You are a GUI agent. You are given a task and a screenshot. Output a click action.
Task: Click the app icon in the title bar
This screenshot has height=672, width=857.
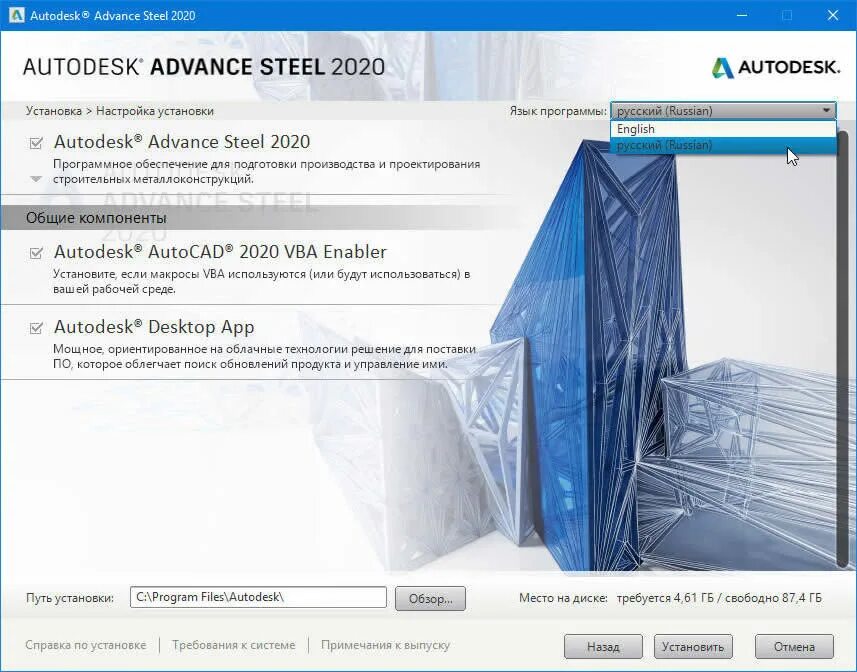coord(16,15)
